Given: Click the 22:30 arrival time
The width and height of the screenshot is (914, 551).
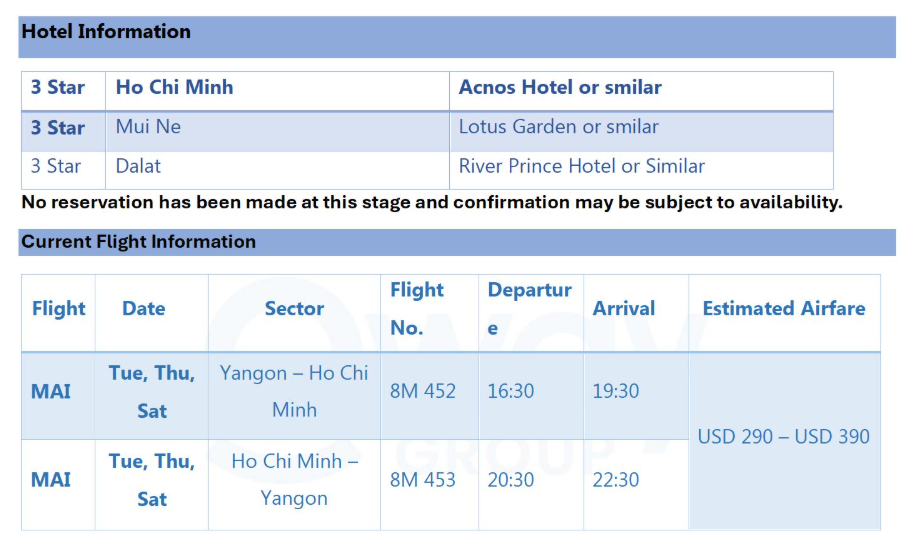Looking at the screenshot, I should click(x=616, y=480).
